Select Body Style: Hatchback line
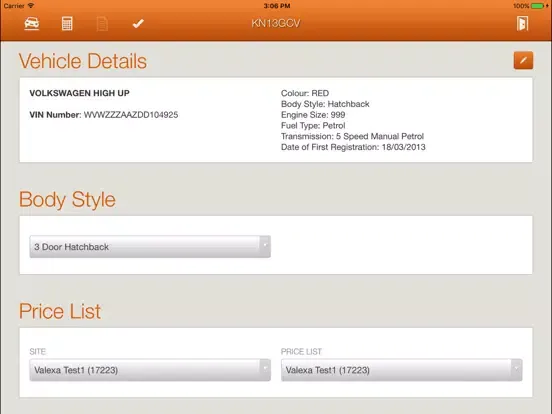The image size is (552, 414). pos(325,104)
